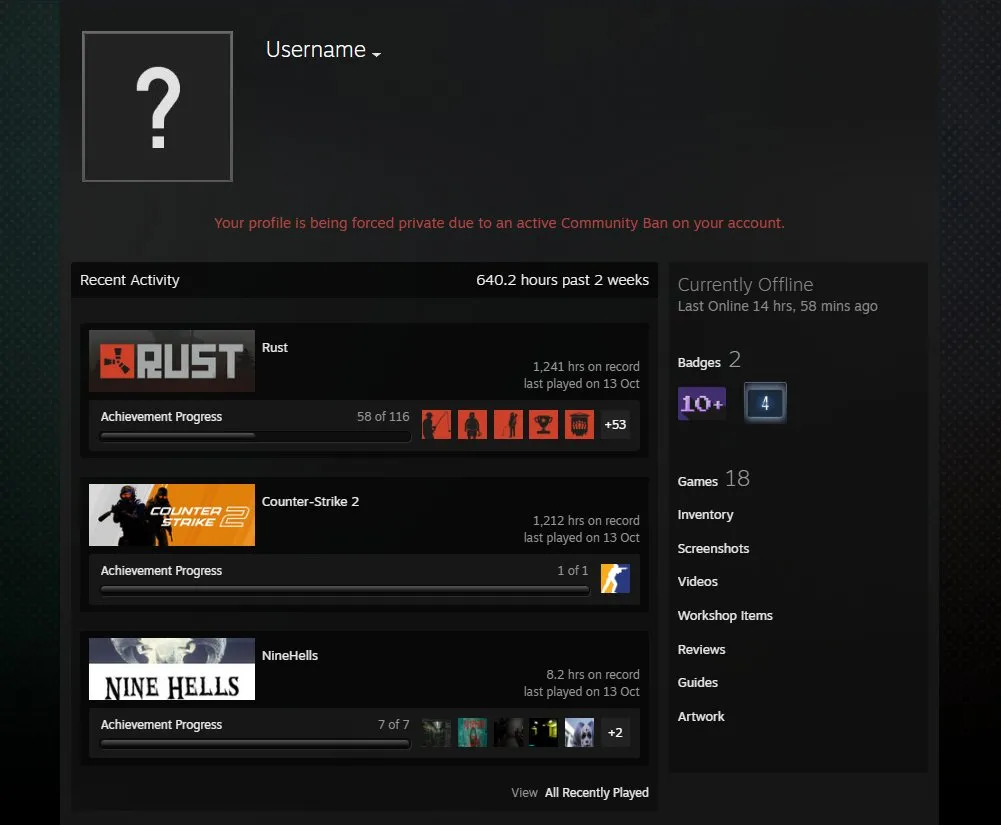Select the Counter-Strike 2 achievement icon
1001x825 pixels.
pos(615,579)
